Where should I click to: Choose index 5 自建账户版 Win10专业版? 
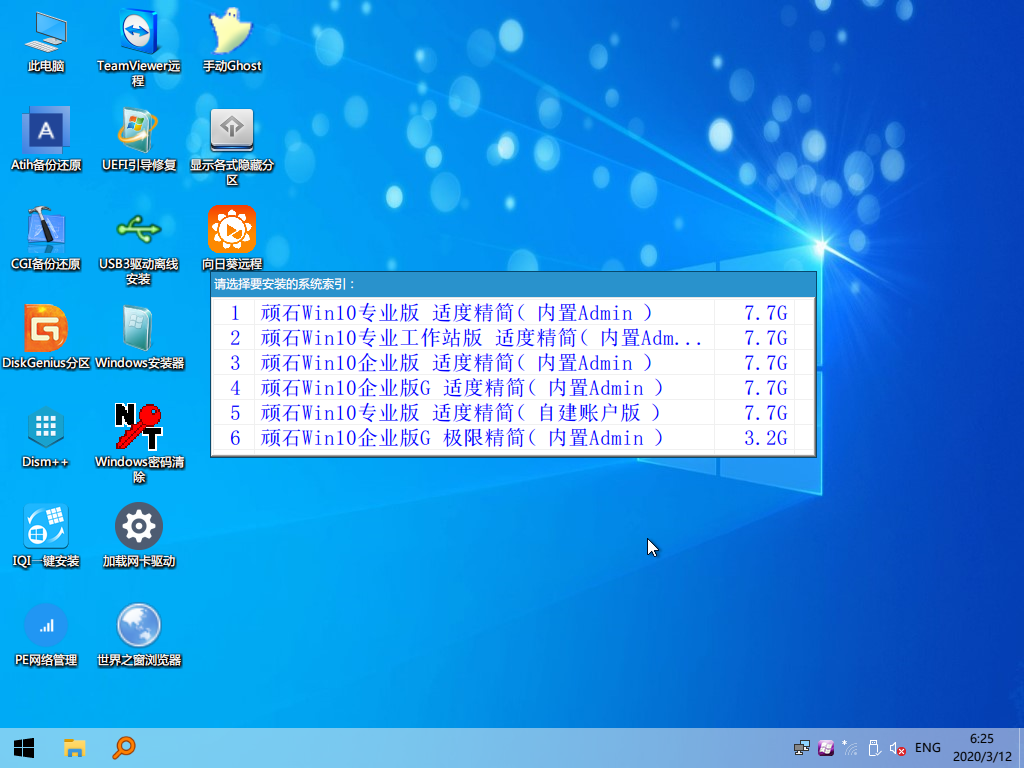click(x=460, y=413)
